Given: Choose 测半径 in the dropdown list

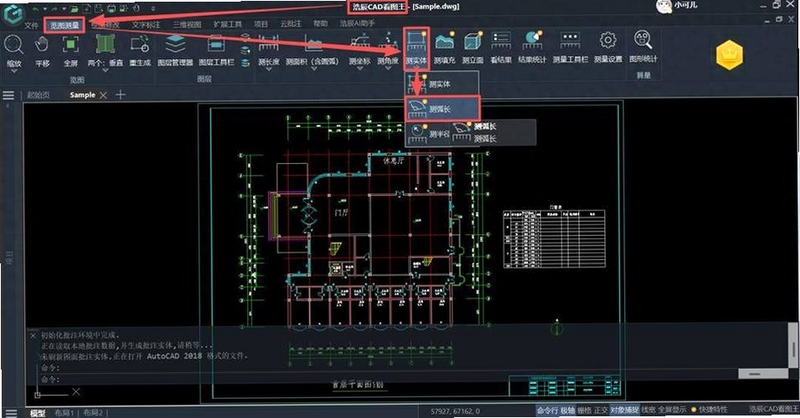Looking at the screenshot, I should point(428,133).
